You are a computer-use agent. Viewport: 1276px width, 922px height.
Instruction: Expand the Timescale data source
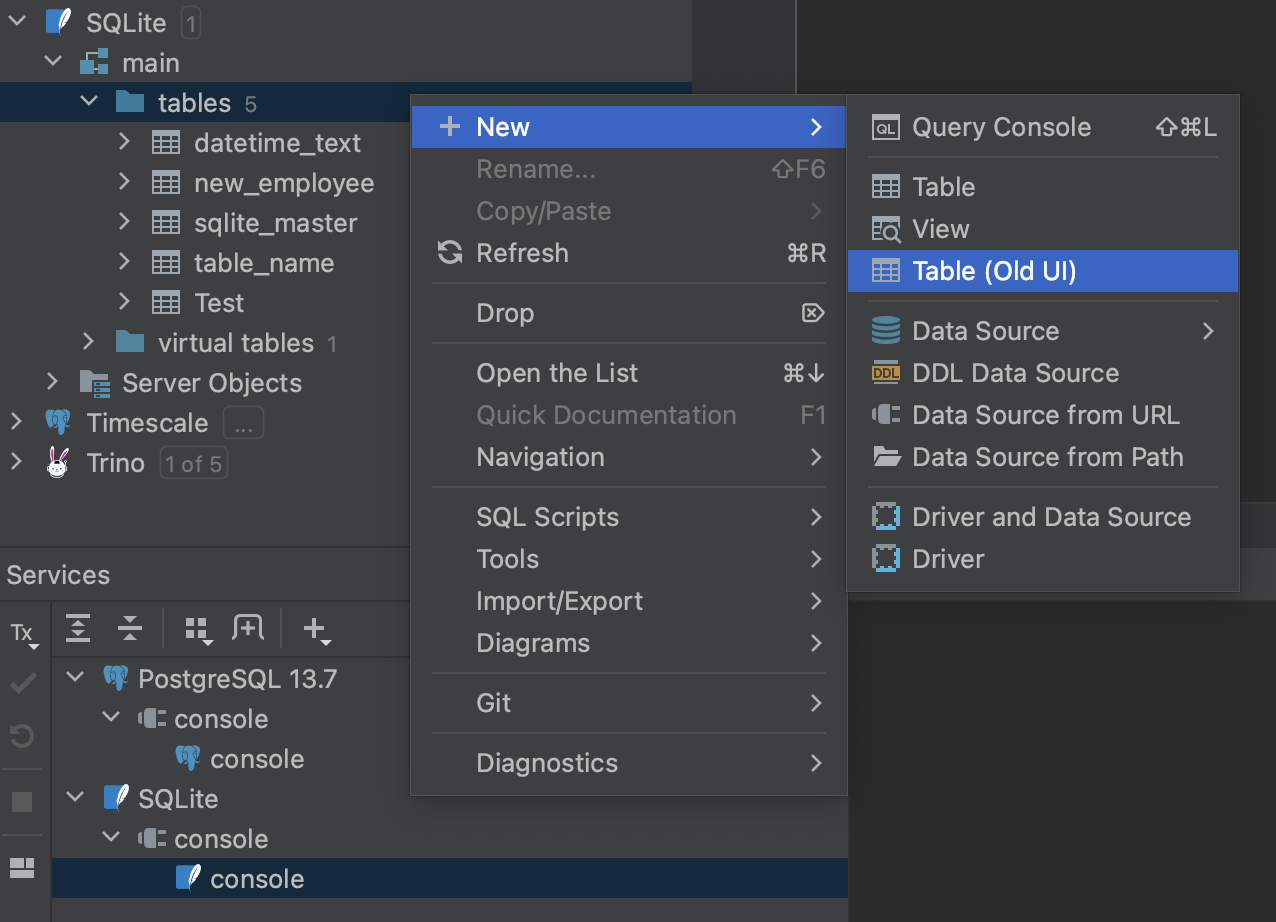[16, 422]
